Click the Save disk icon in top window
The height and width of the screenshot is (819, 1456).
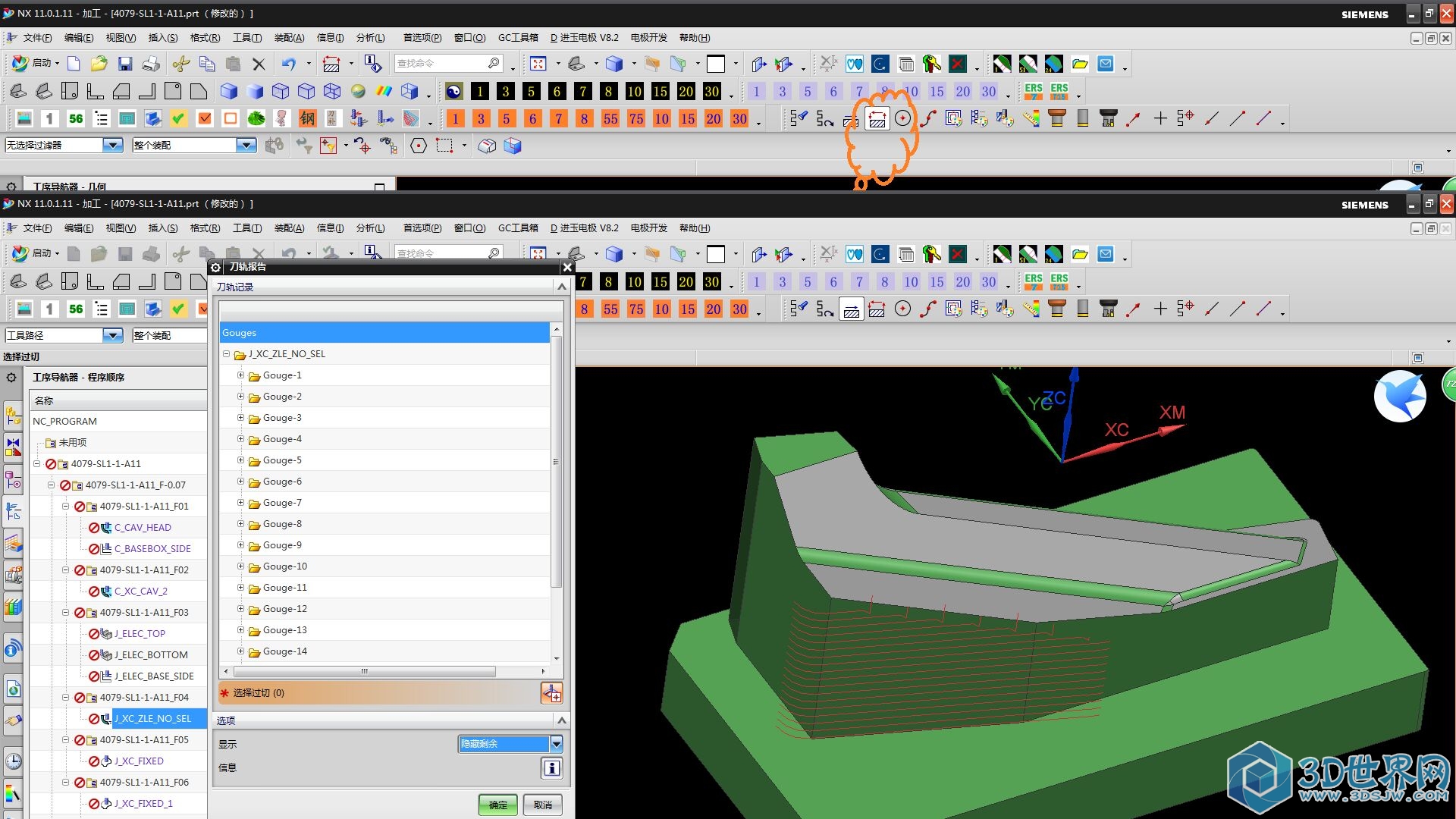(x=125, y=64)
